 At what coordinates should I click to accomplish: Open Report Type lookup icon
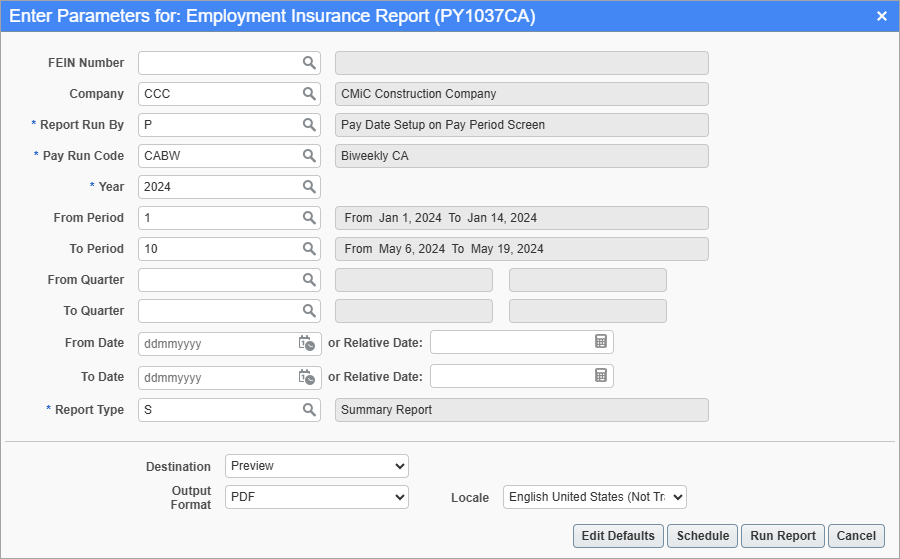[309, 410]
